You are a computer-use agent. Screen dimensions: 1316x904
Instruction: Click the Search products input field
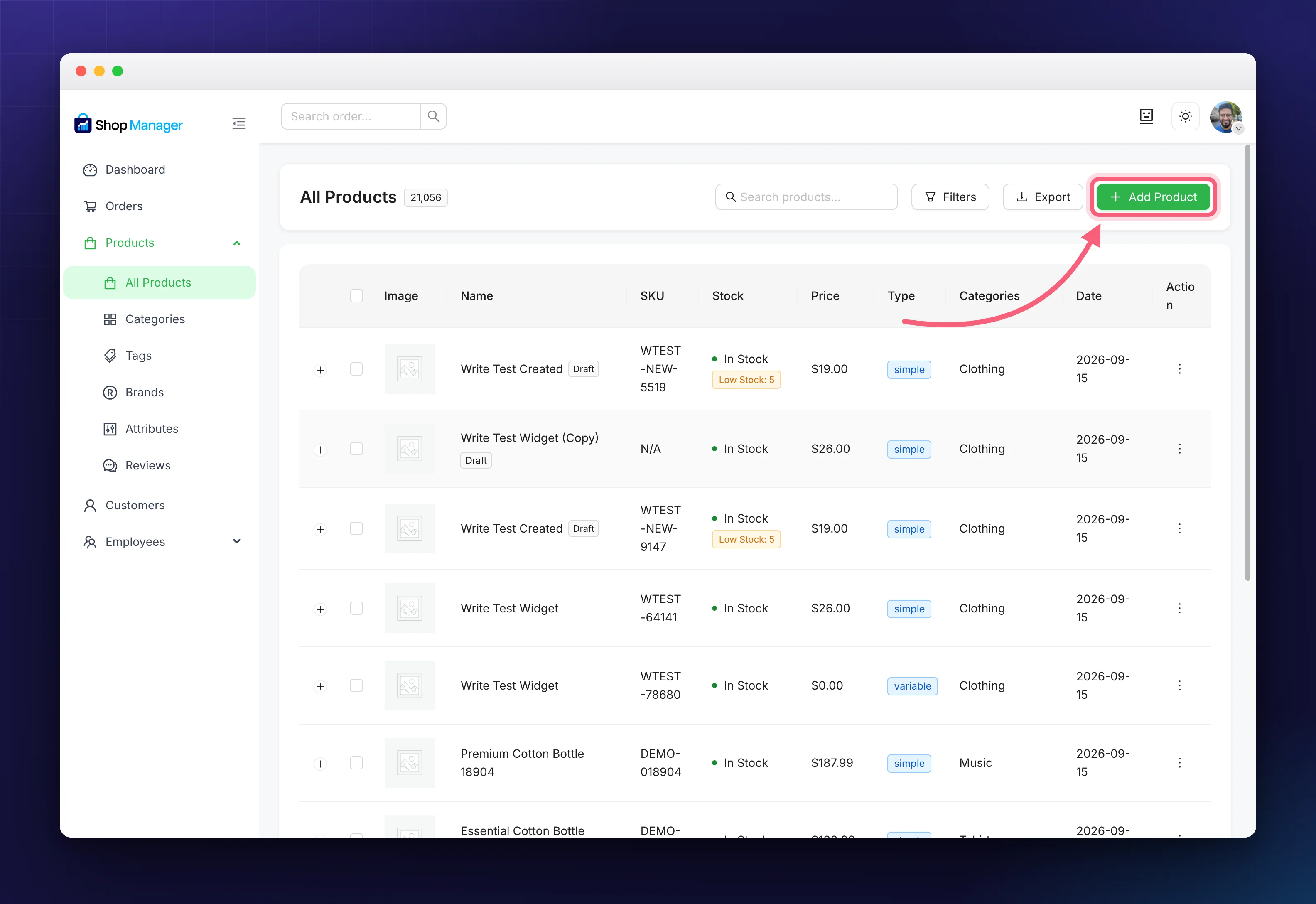(806, 197)
